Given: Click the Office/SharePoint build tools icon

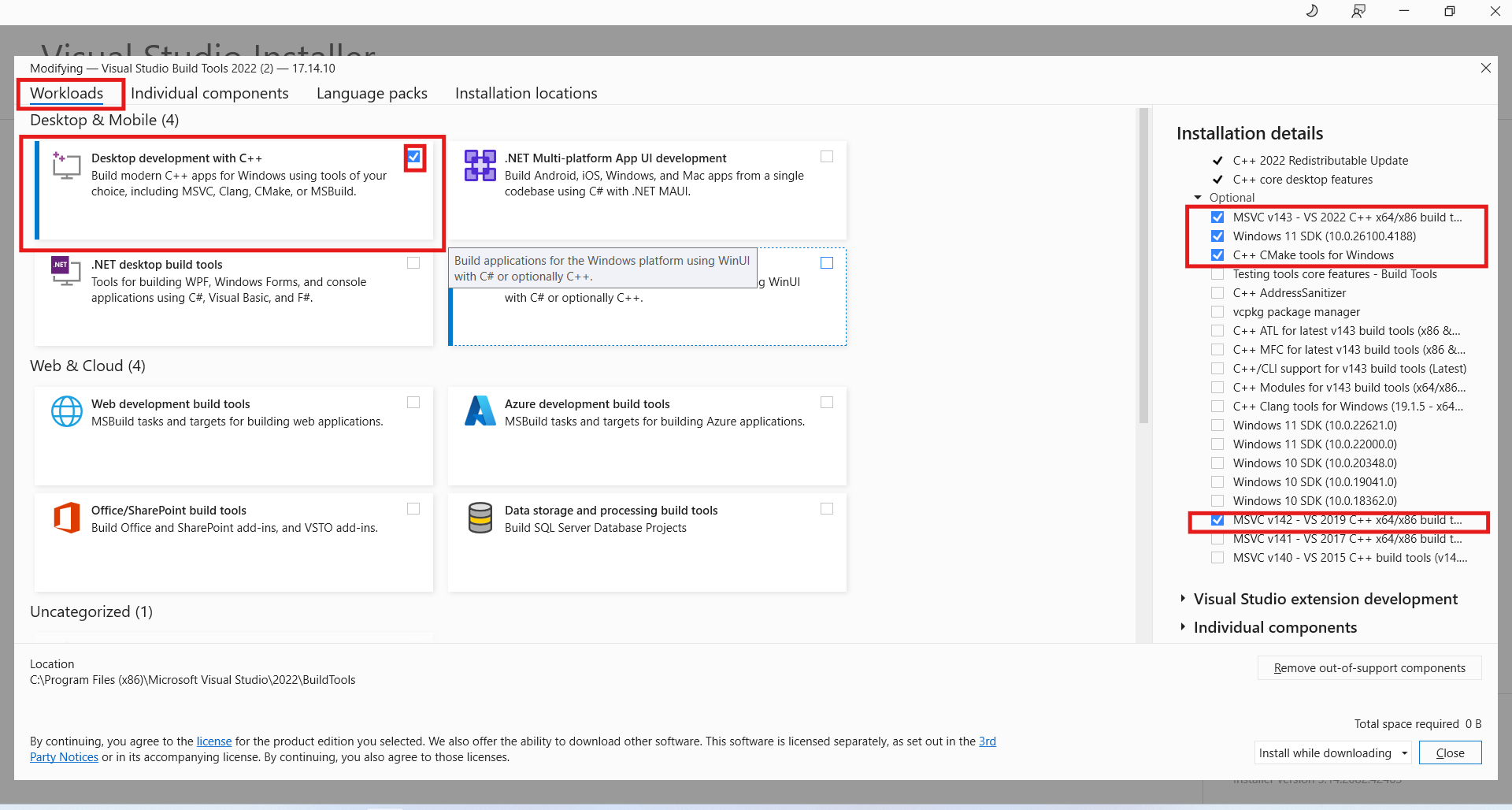Looking at the screenshot, I should point(66,518).
